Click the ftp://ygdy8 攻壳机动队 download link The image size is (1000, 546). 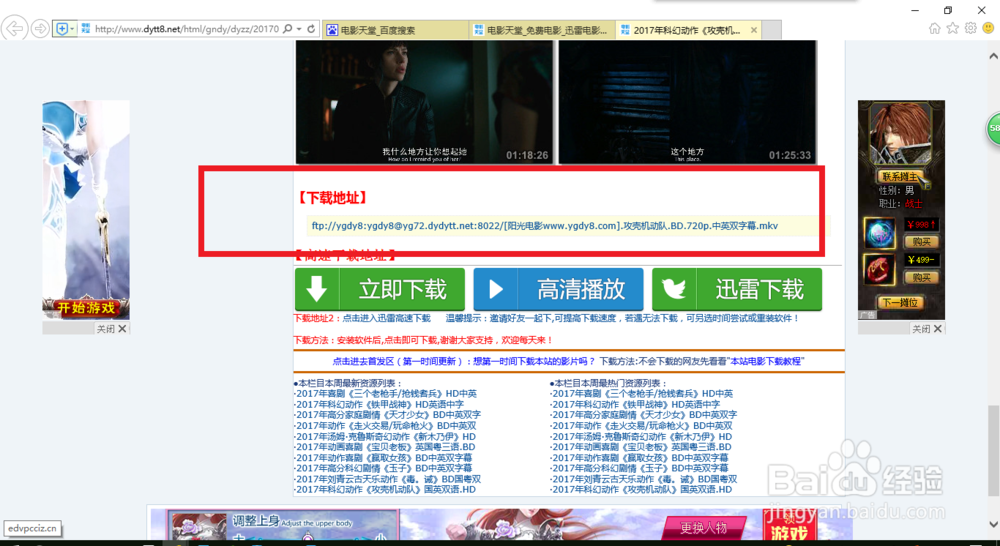[545, 226]
